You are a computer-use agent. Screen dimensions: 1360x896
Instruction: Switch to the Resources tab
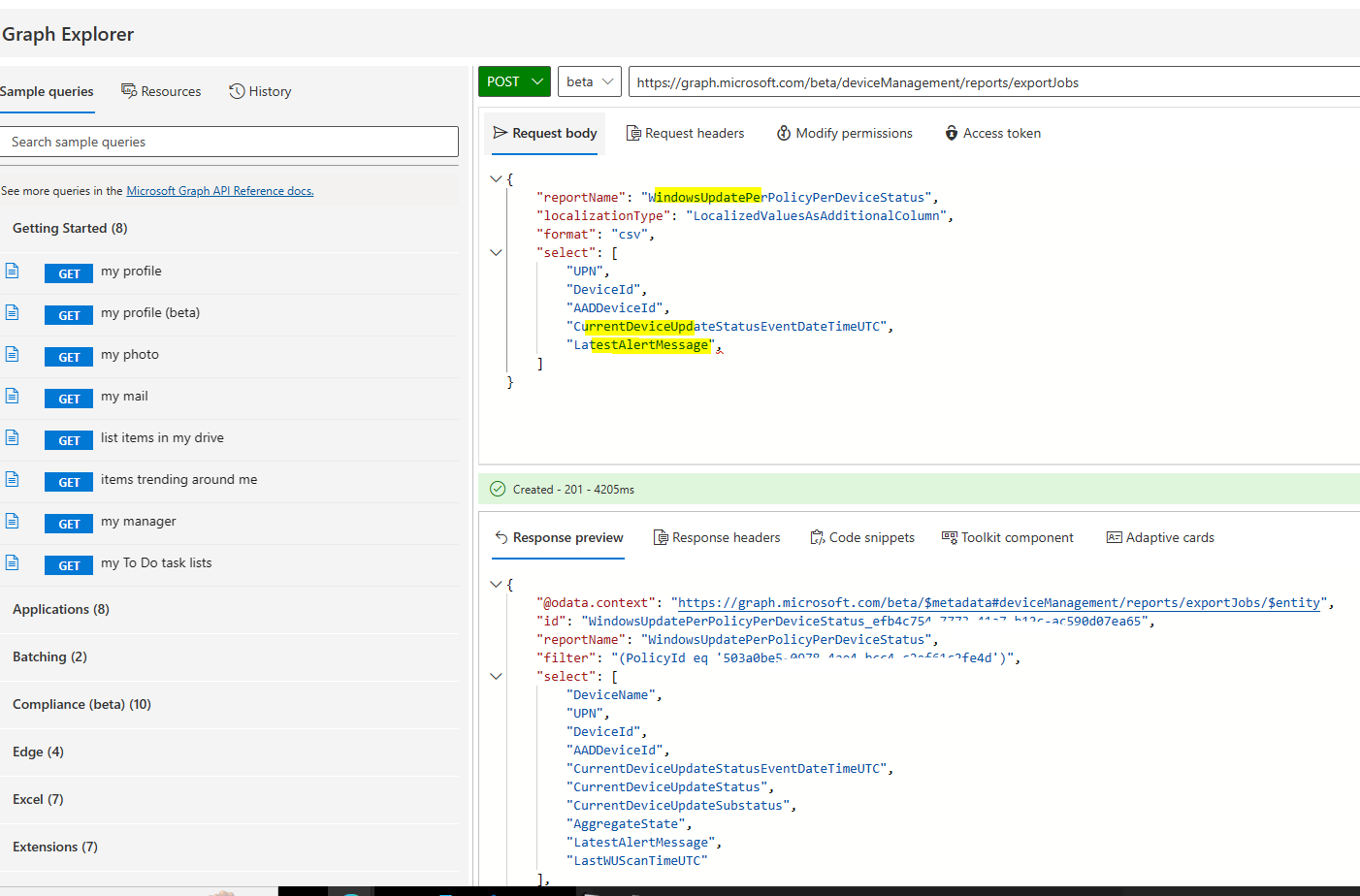pyautogui.click(x=161, y=91)
